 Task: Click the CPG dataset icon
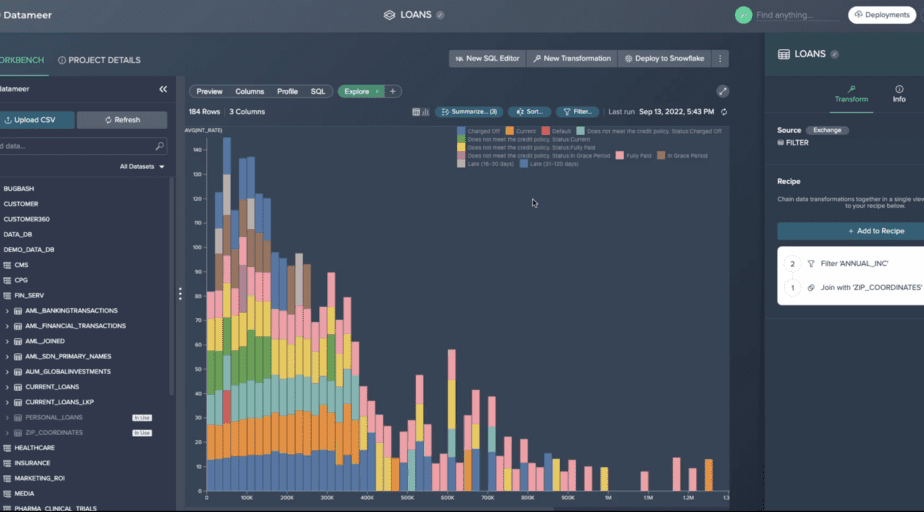7,280
